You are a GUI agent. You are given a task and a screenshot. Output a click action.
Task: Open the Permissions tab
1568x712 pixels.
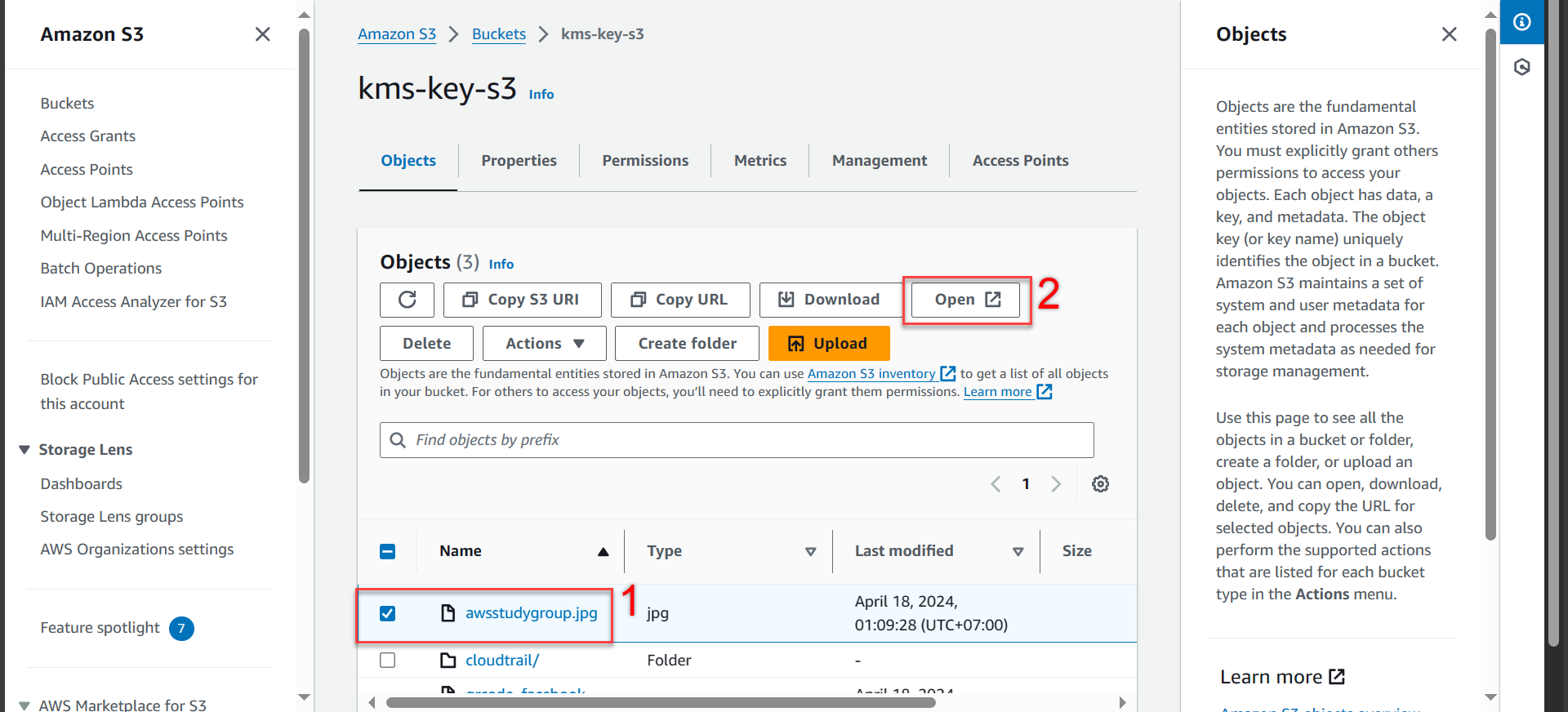click(x=645, y=161)
